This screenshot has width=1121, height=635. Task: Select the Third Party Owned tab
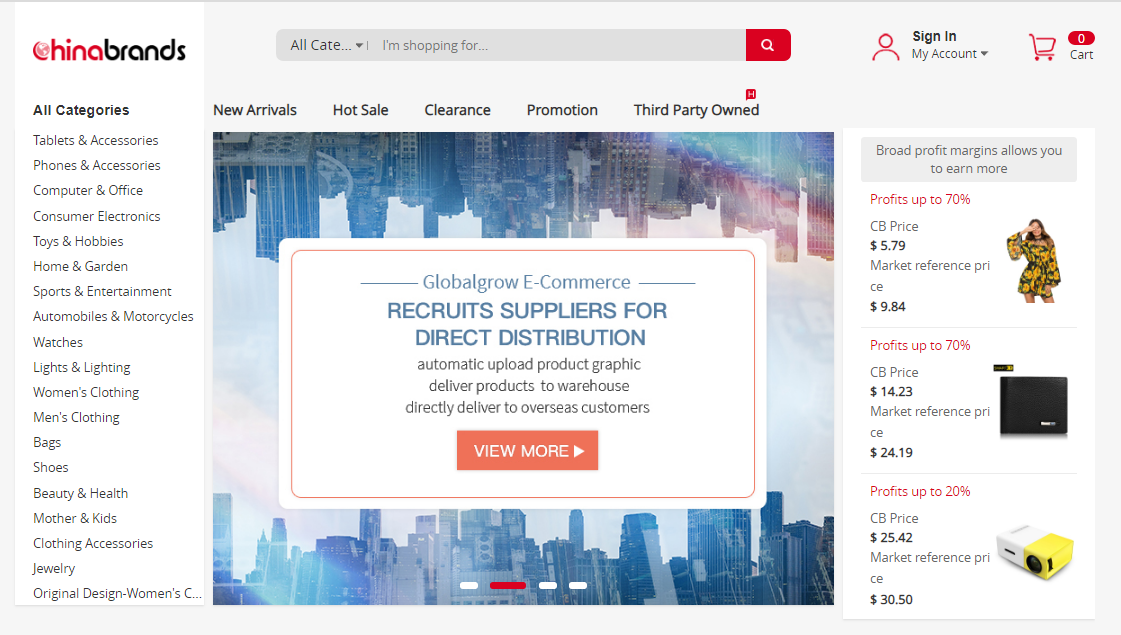[696, 110]
